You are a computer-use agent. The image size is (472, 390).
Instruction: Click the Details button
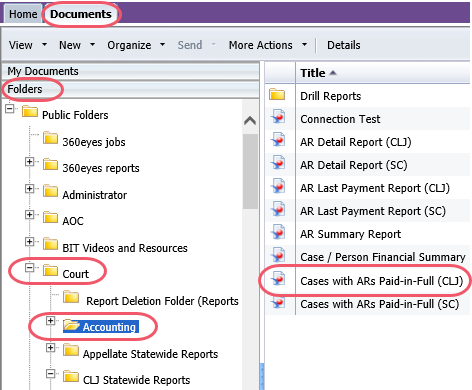(x=344, y=45)
